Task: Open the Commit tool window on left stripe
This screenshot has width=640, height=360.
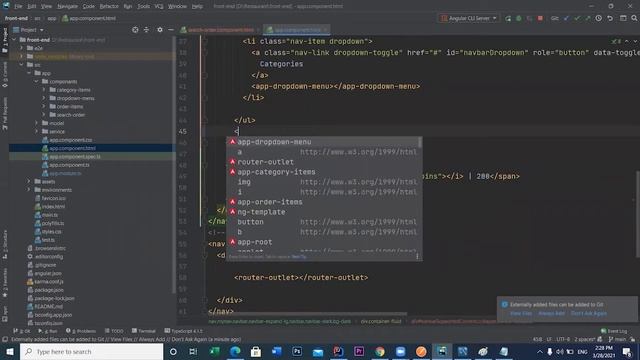Action: coord(4,75)
